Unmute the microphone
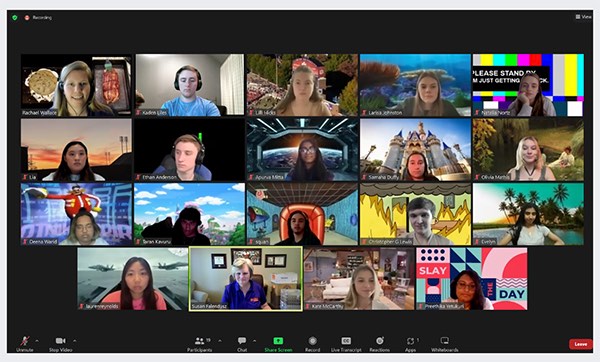The width and height of the screenshot is (600, 362). click(25, 343)
